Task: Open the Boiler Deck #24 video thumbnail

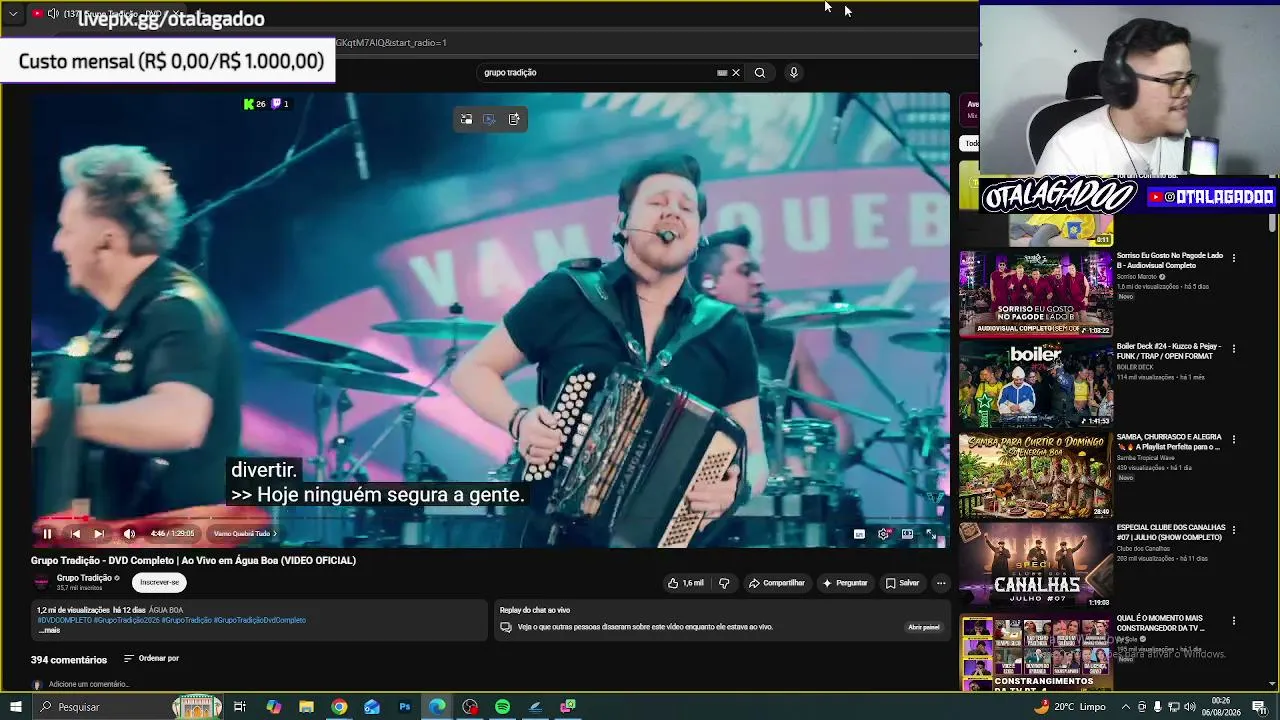Action: (1036, 384)
